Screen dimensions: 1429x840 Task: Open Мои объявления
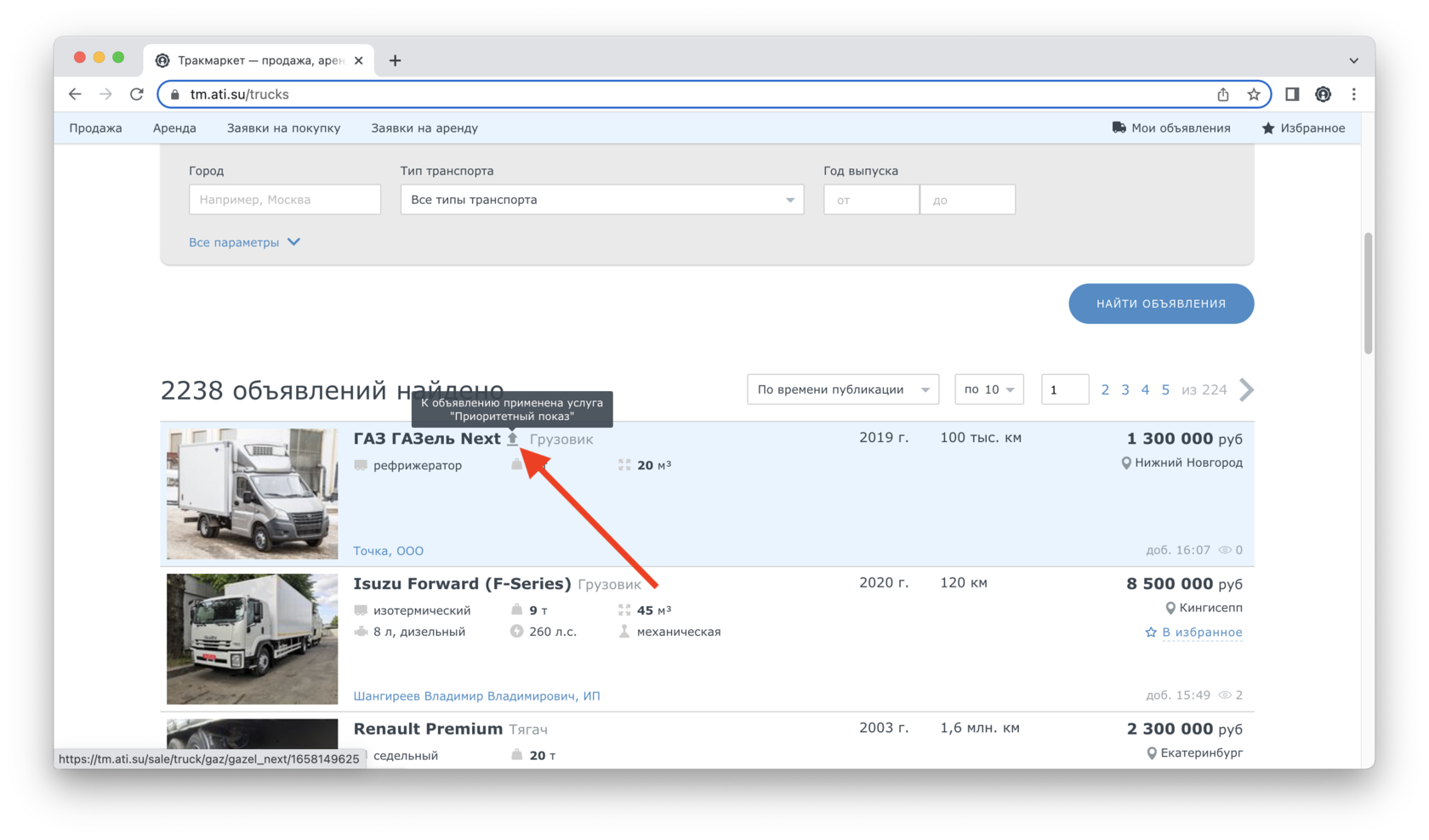pyautogui.click(x=1171, y=128)
